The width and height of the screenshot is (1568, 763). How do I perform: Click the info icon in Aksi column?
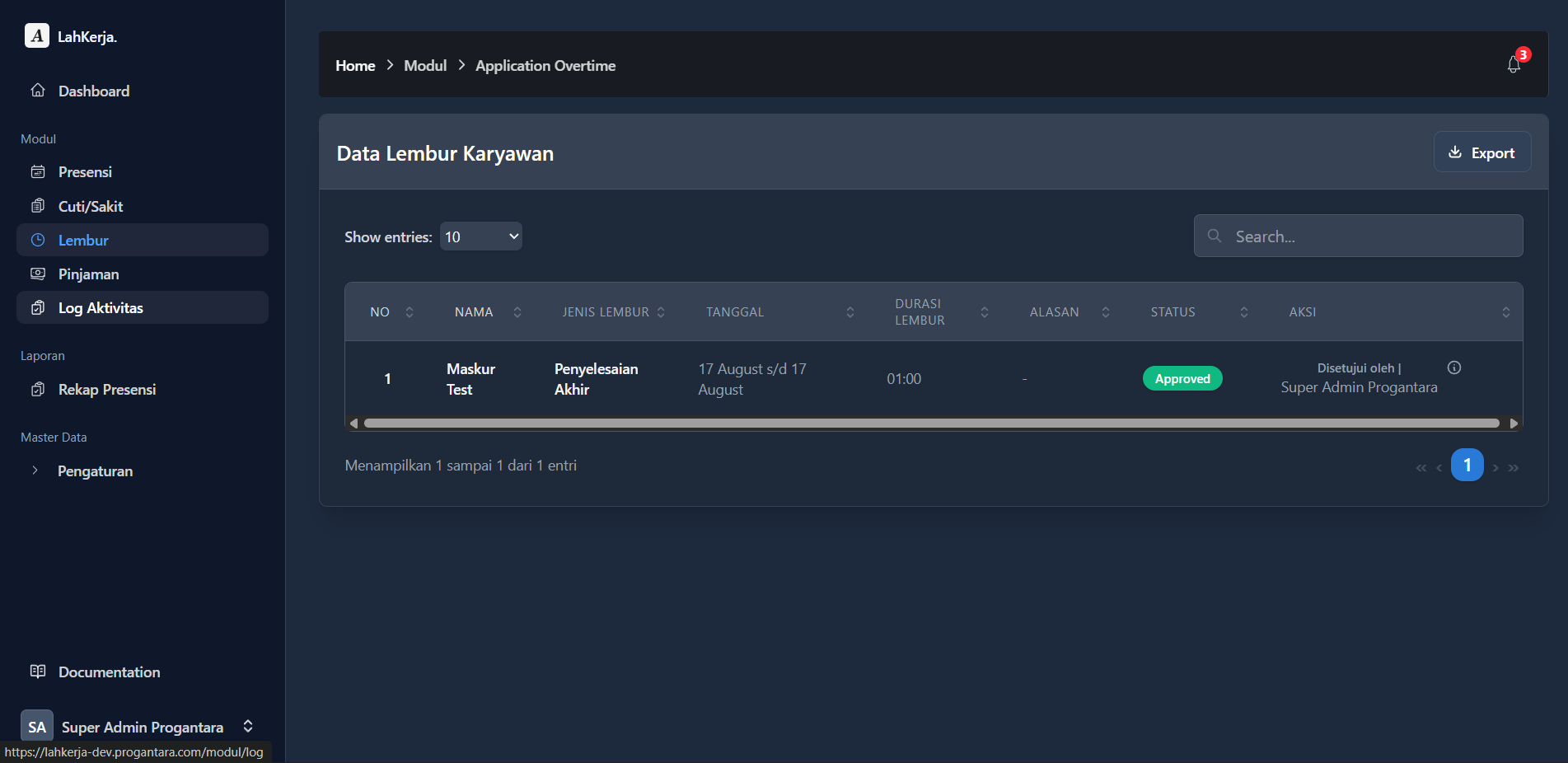pos(1454,367)
